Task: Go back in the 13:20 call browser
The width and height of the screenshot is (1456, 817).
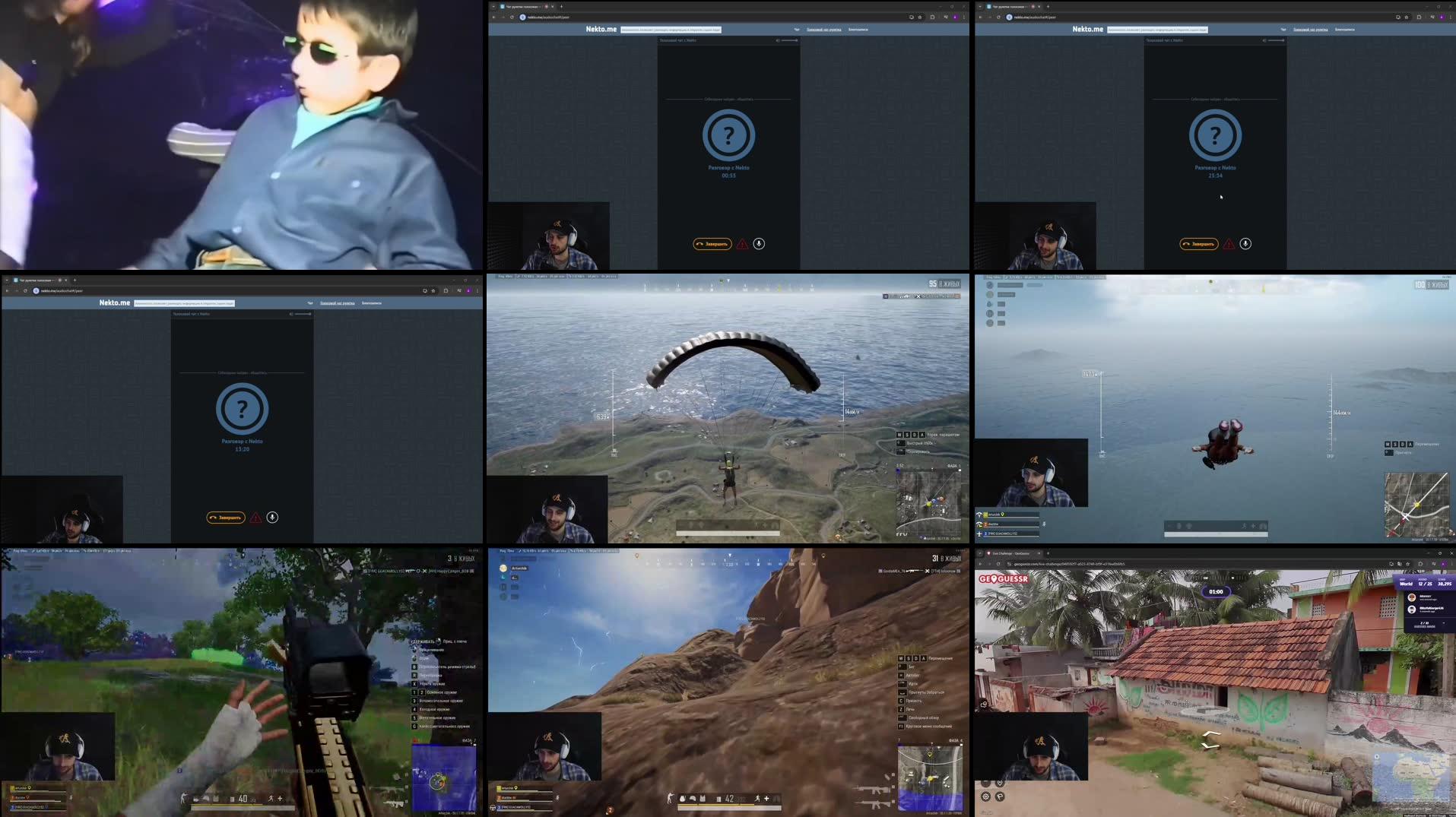Action: [x=7, y=290]
